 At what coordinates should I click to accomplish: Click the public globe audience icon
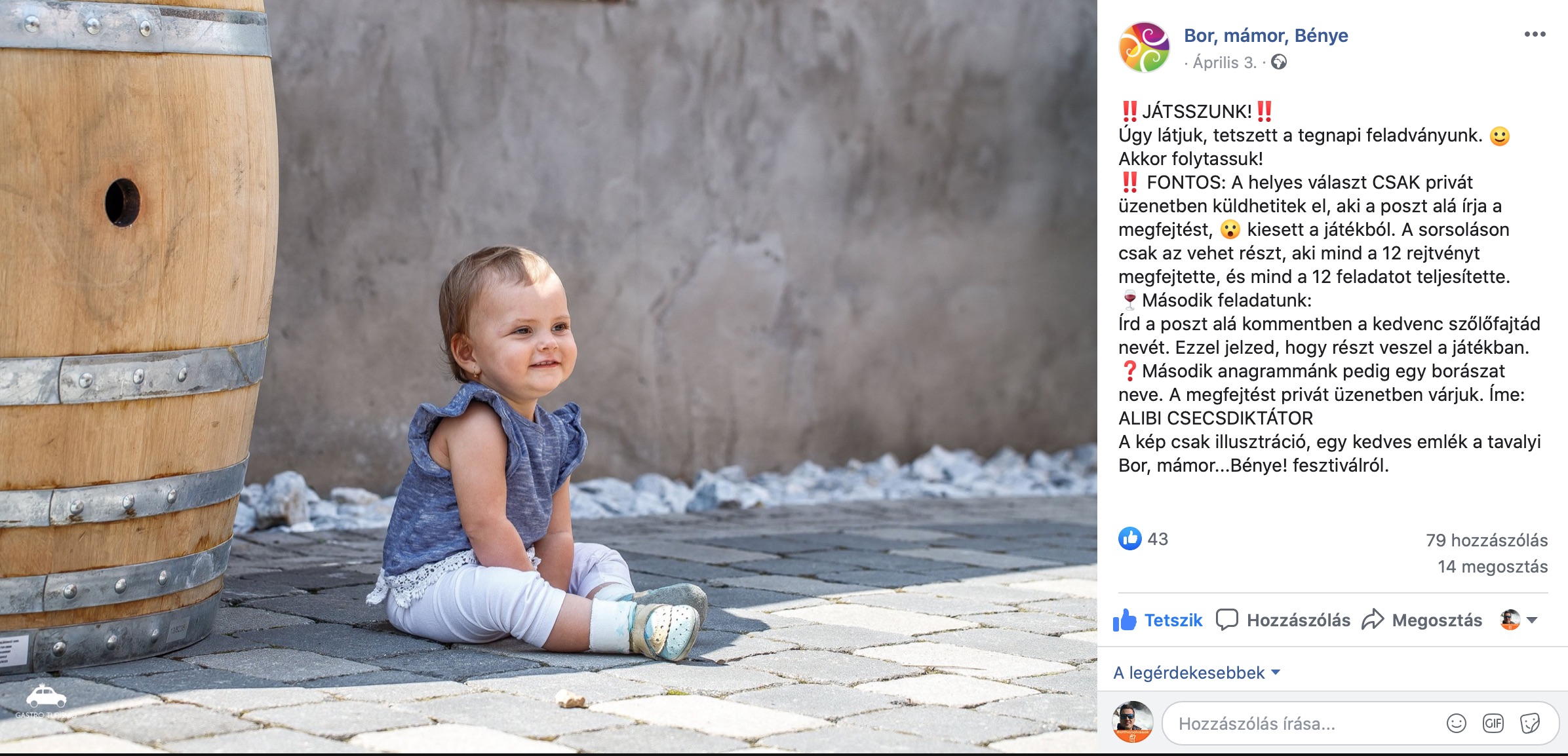point(1279,62)
